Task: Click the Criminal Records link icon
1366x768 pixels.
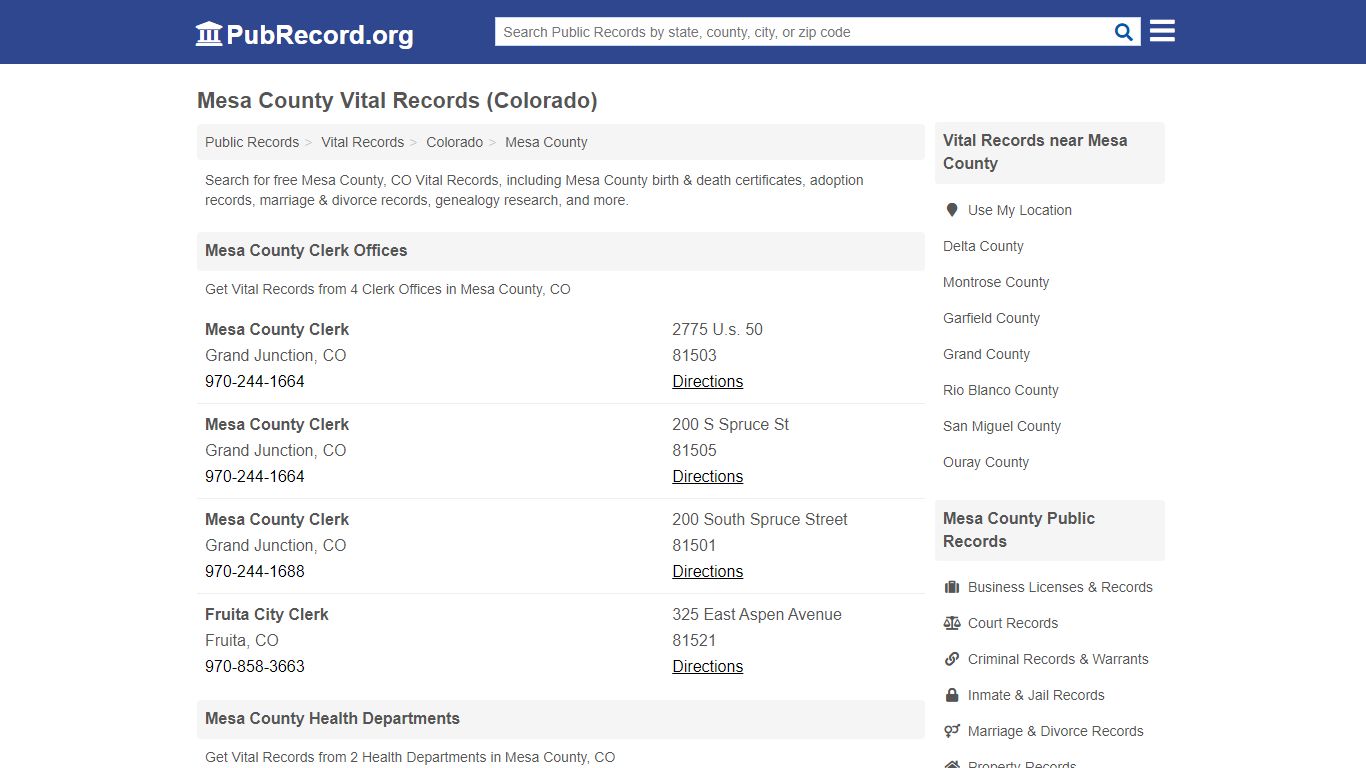Action: [x=952, y=659]
